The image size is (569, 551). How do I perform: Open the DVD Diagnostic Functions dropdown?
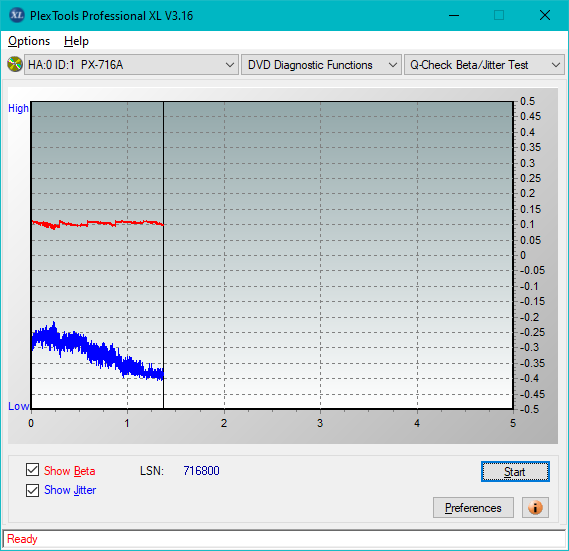point(321,65)
